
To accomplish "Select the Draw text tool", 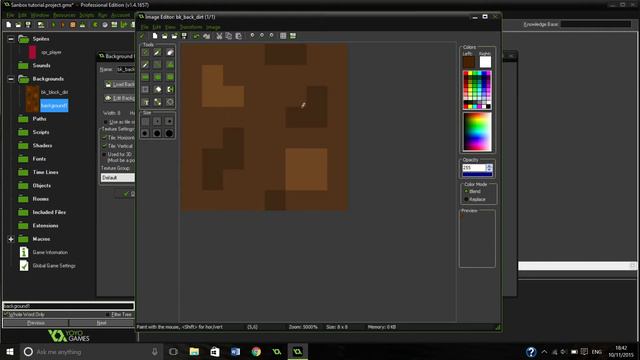I will tap(145, 102).
